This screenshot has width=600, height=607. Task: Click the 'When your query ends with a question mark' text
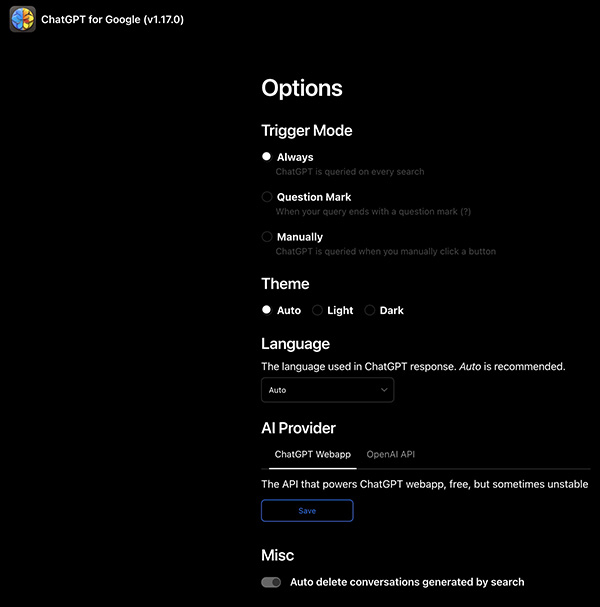pyautogui.click(x=373, y=211)
